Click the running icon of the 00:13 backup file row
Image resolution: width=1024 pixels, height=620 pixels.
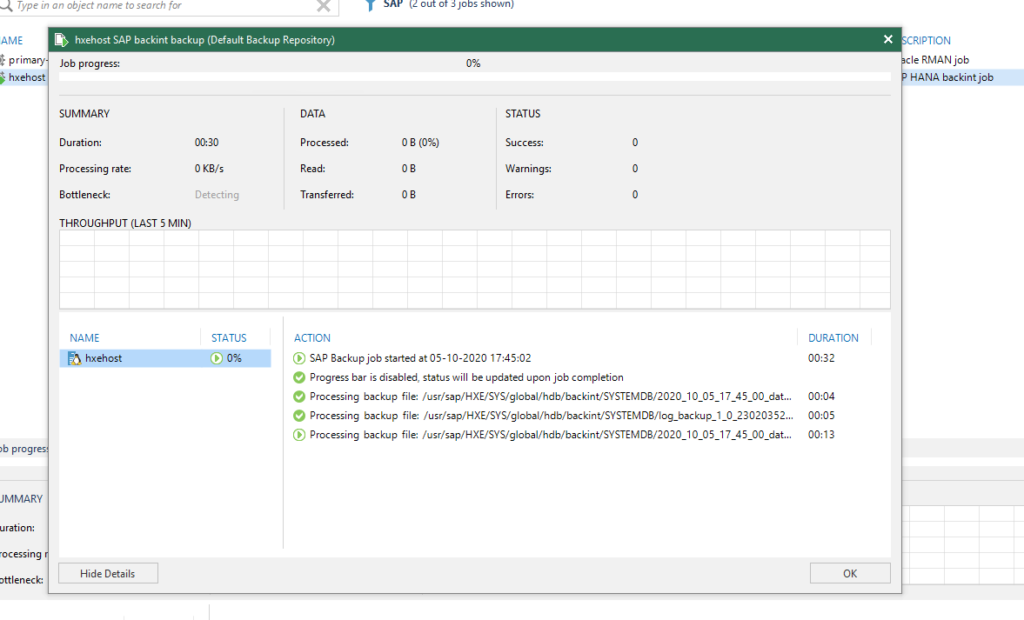pyautogui.click(x=299, y=434)
